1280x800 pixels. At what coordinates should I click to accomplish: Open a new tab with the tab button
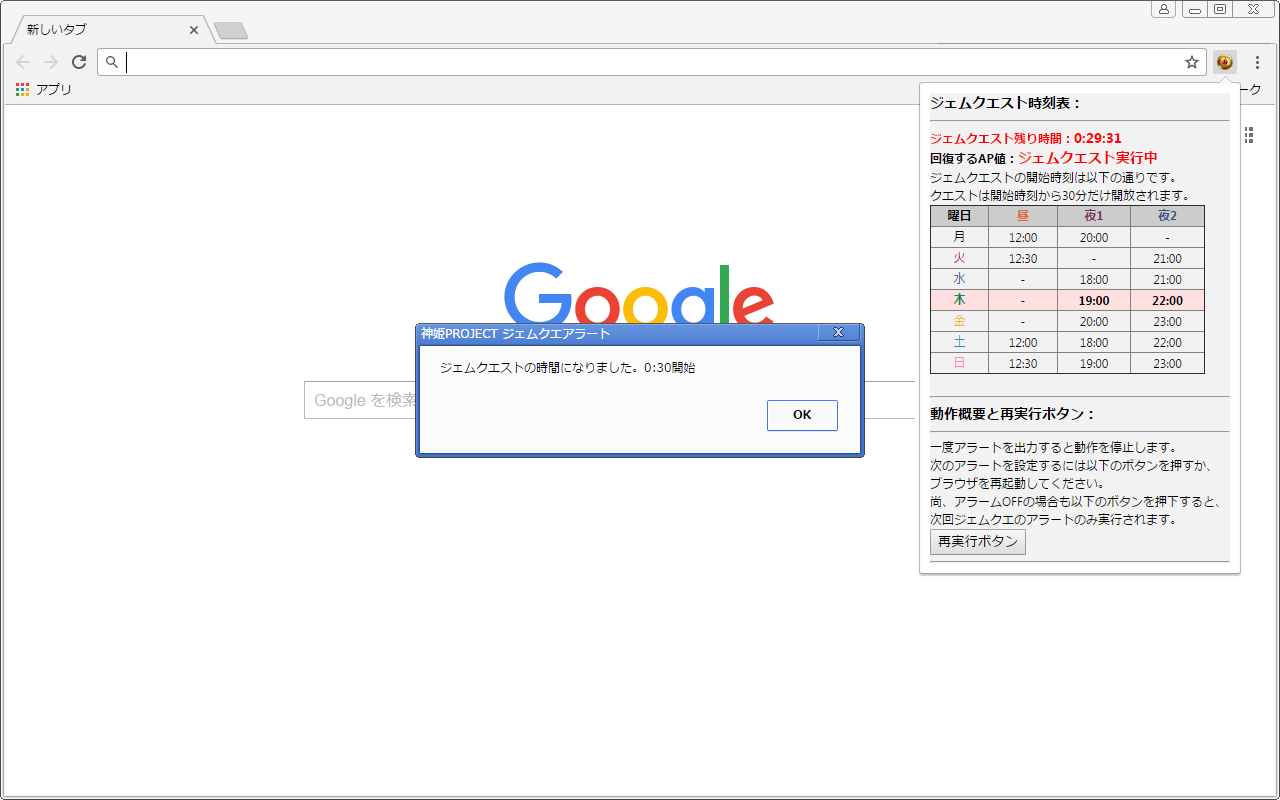click(231, 31)
